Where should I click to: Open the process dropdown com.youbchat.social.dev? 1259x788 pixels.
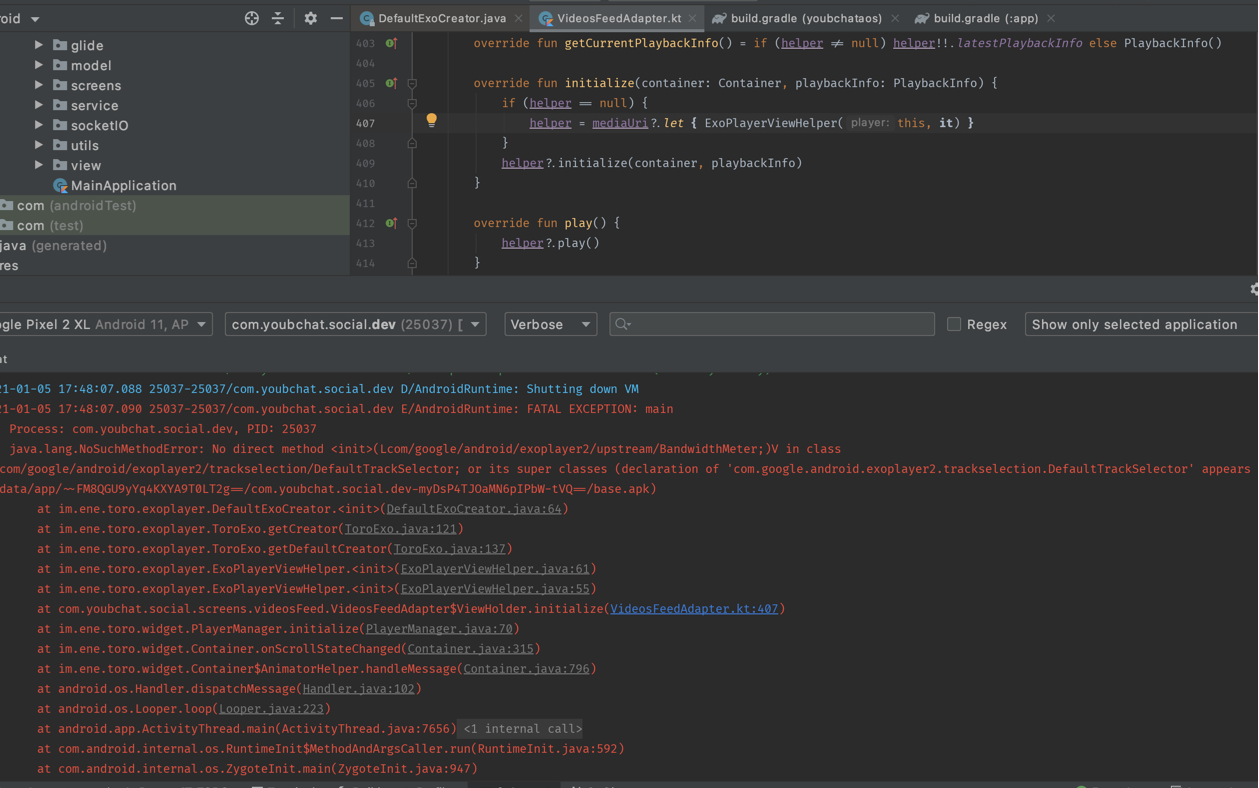coord(355,324)
